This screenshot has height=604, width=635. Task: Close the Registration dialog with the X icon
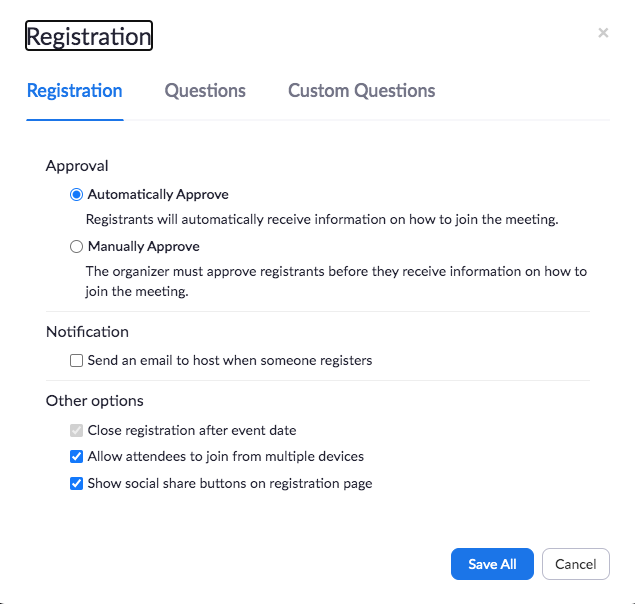603,33
